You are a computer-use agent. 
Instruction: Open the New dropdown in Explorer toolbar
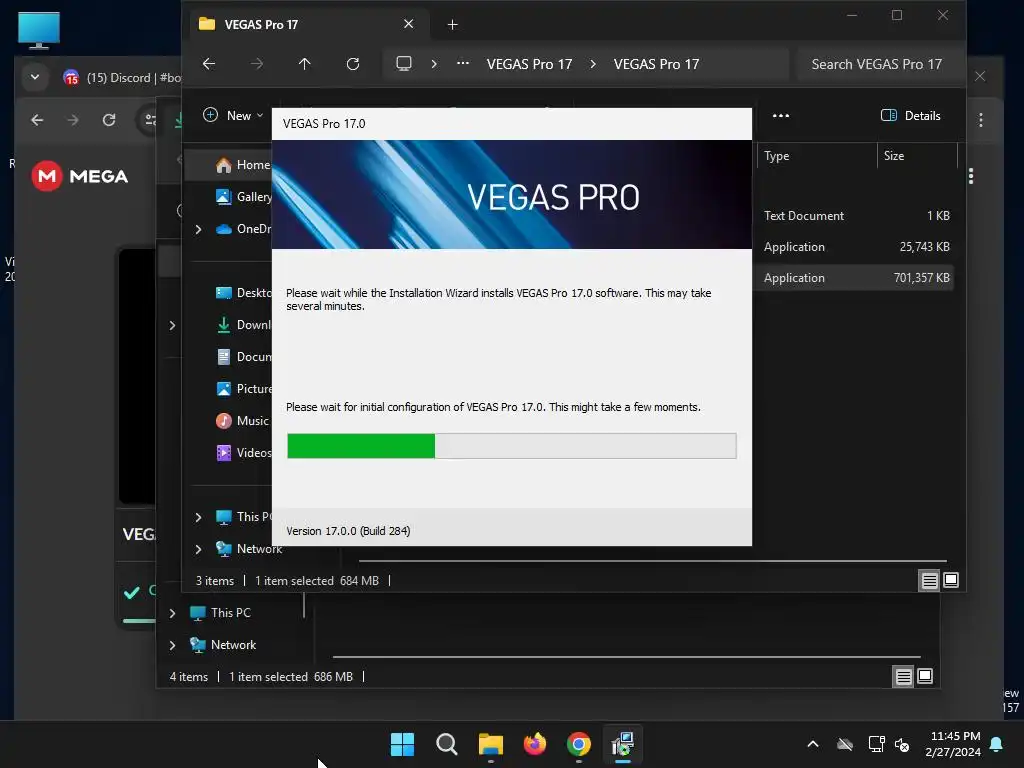click(x=233, y=116)
